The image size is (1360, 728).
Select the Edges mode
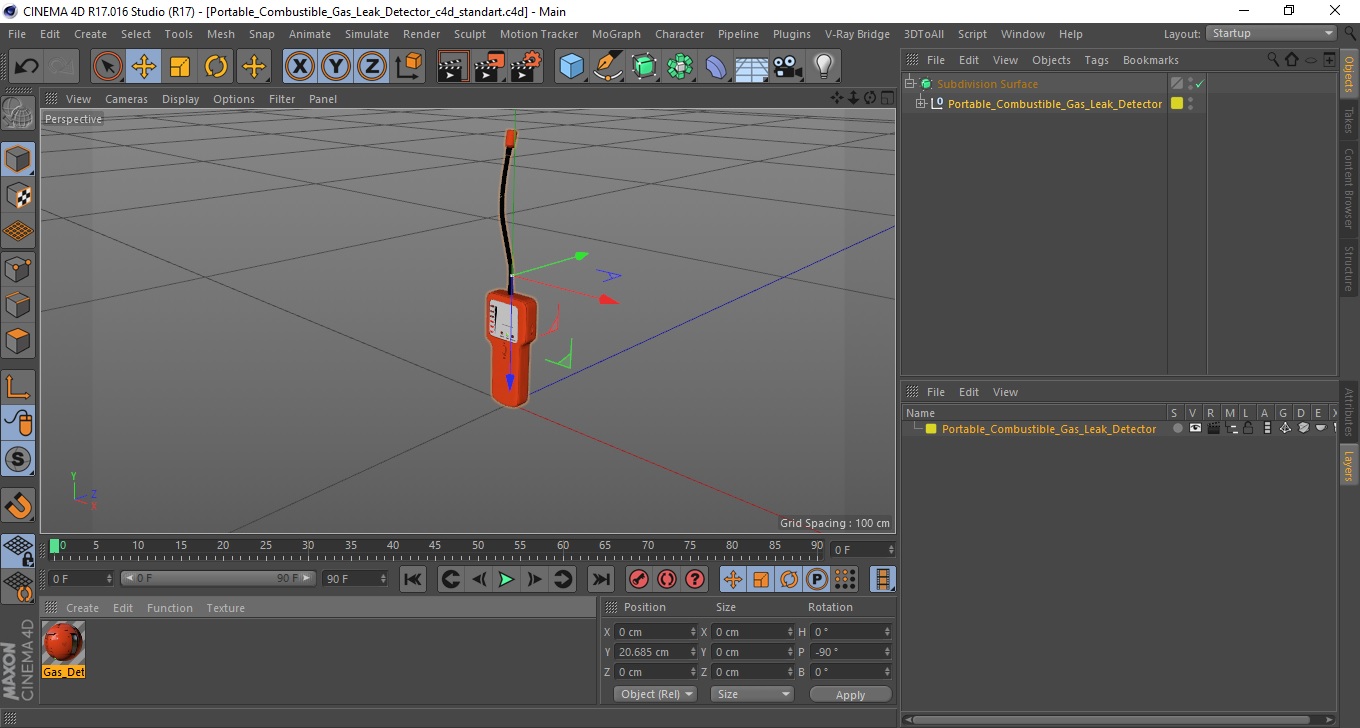(18, 304)
